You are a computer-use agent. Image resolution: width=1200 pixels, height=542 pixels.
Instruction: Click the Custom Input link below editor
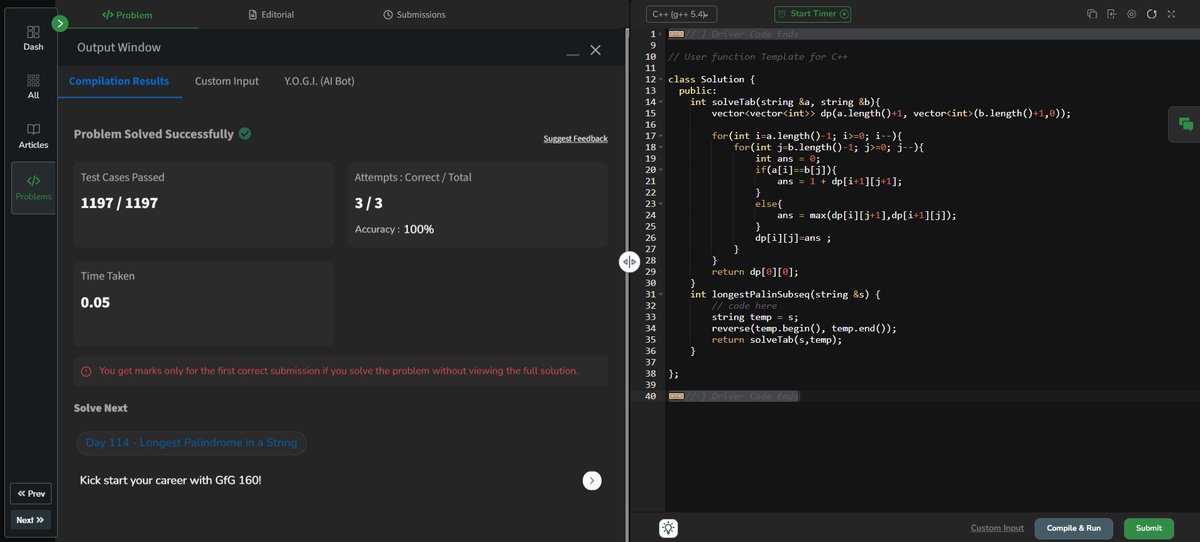coord(997,528)
